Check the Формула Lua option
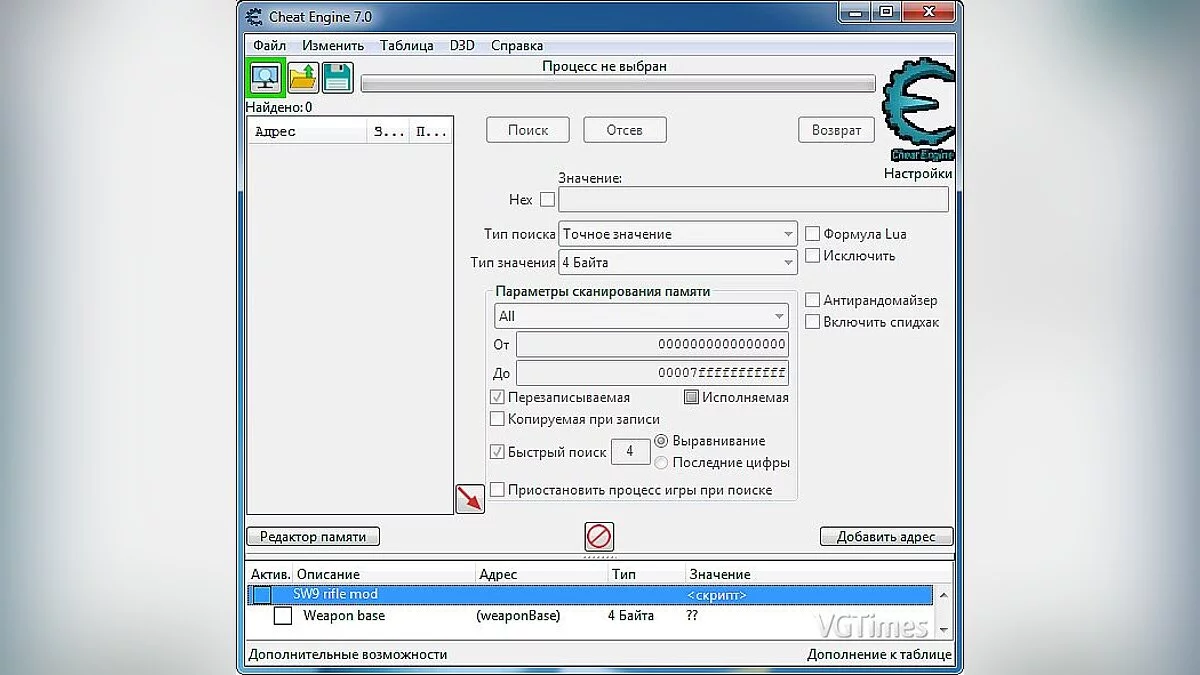The width and height of the screenshot is (1200, 675). click(813, 233)
